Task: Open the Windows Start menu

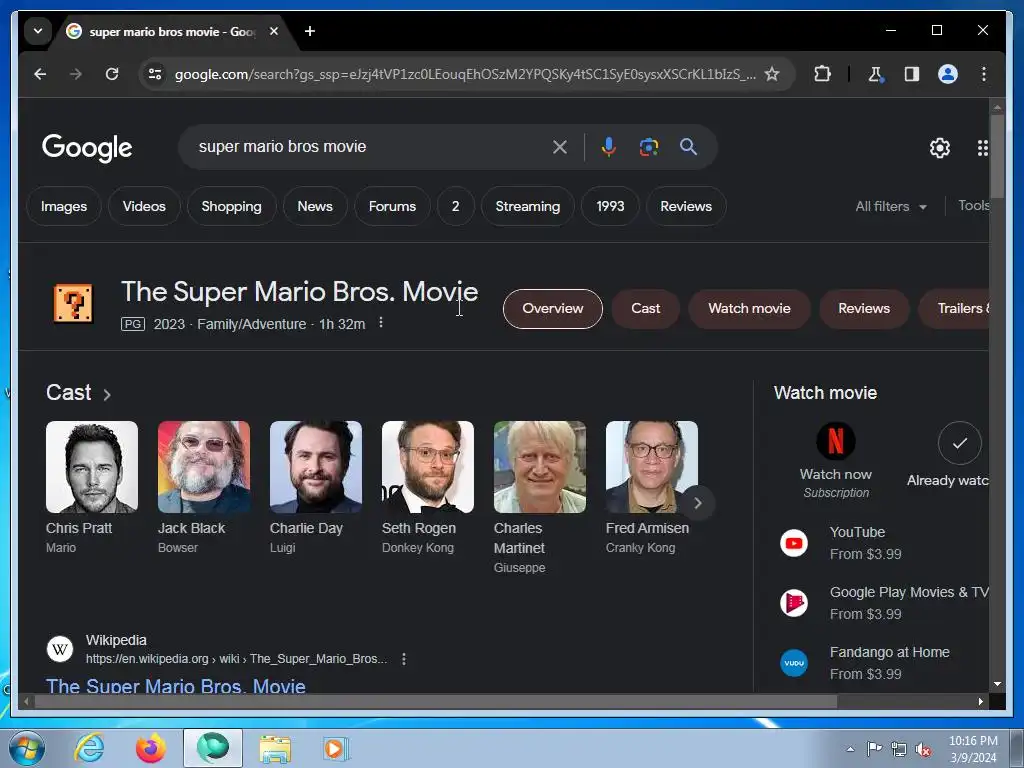Action: pyautogui.click(x=27, y=748)
